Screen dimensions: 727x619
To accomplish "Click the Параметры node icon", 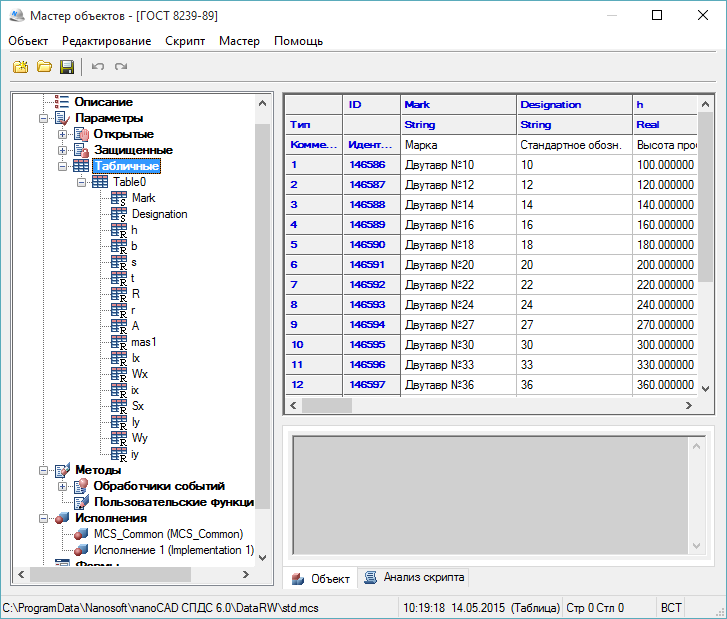I will pos(62,118).
